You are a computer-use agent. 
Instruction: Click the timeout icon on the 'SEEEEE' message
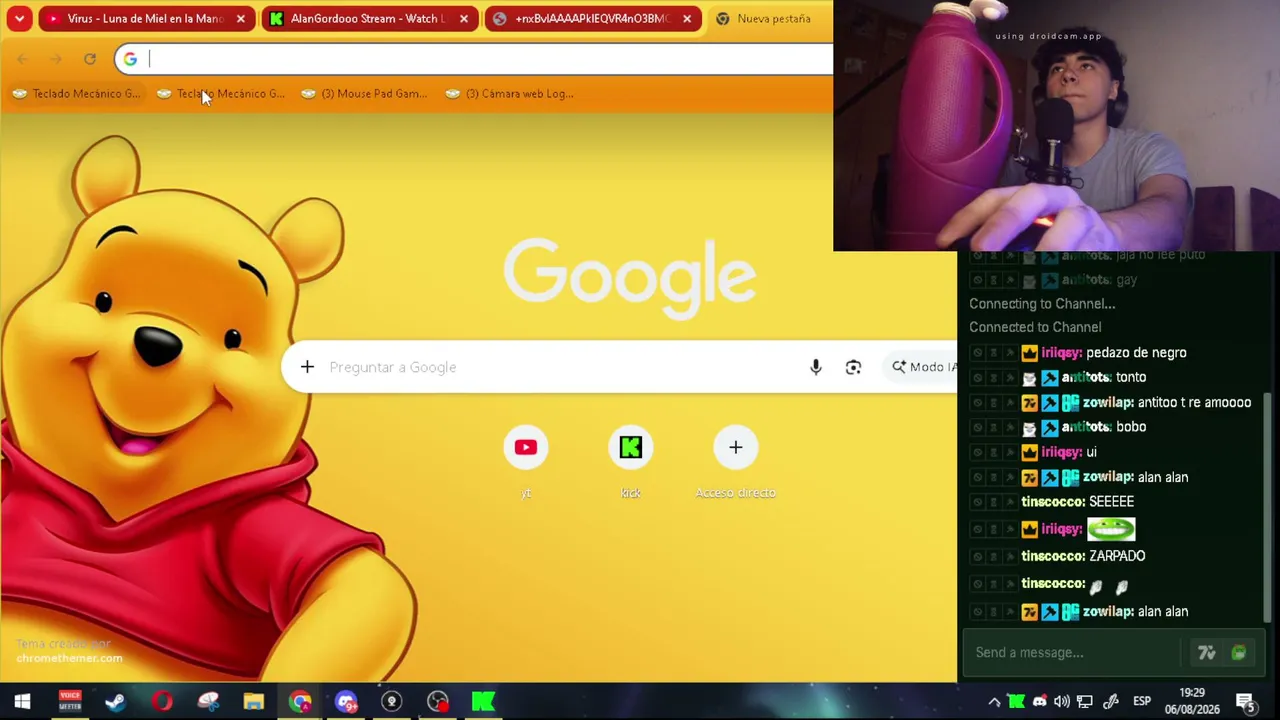point(994,503)
